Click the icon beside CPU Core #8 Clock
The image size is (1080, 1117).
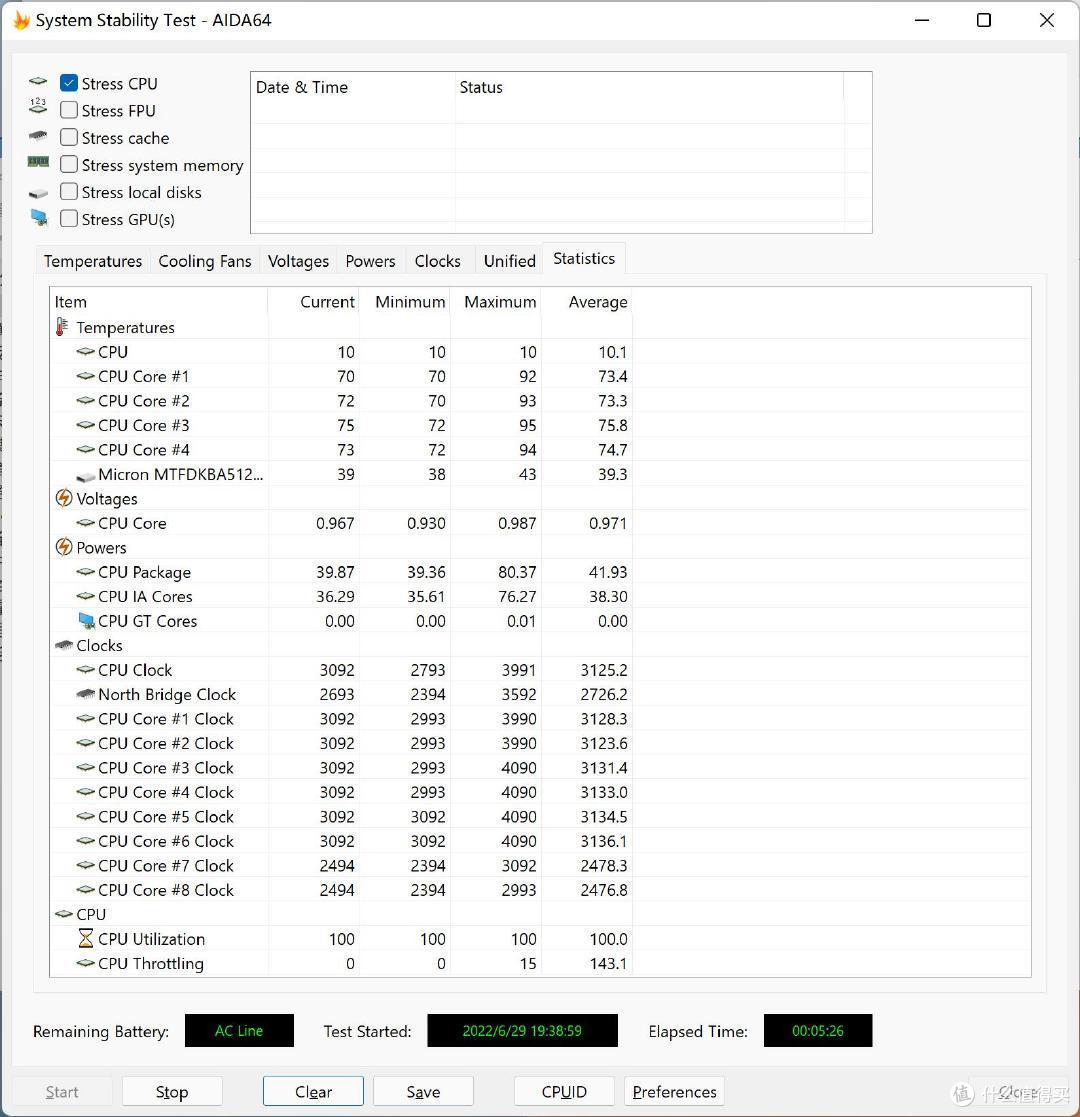pyautogui.click(x=85, y=889)
